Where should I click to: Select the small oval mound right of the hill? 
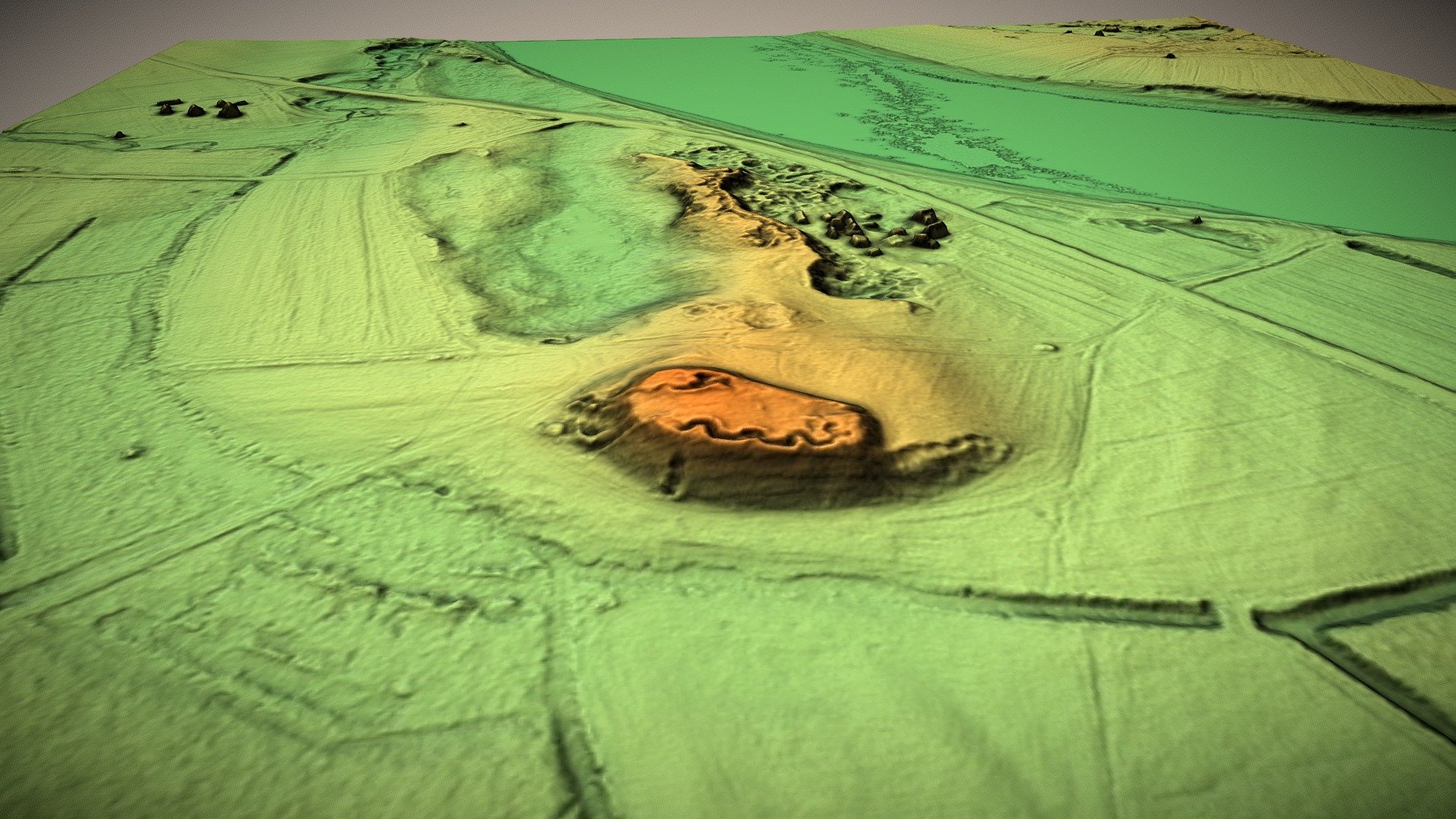pyautogui.click(x=1046, y=347)
